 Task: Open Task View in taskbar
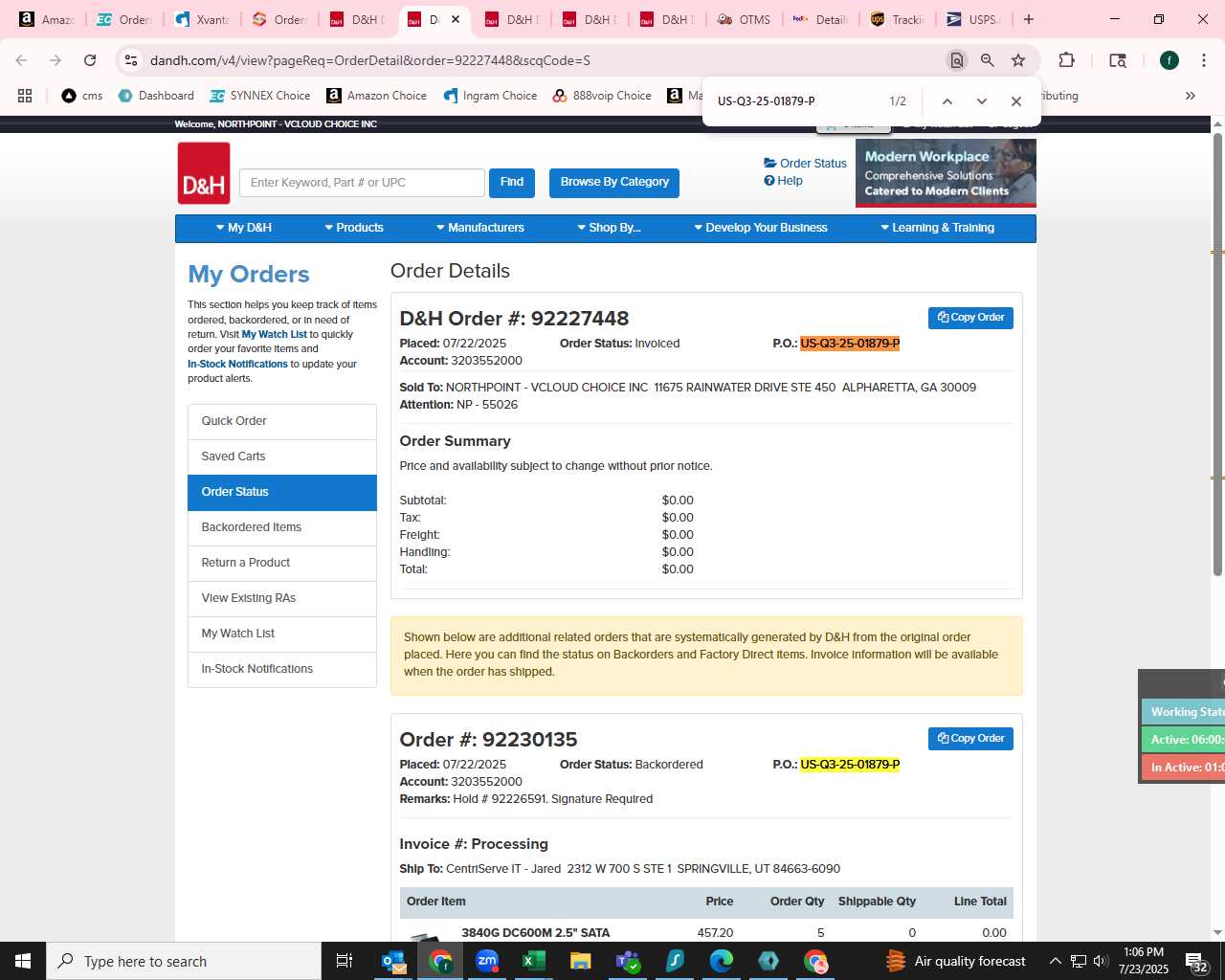tap(345, 961)
